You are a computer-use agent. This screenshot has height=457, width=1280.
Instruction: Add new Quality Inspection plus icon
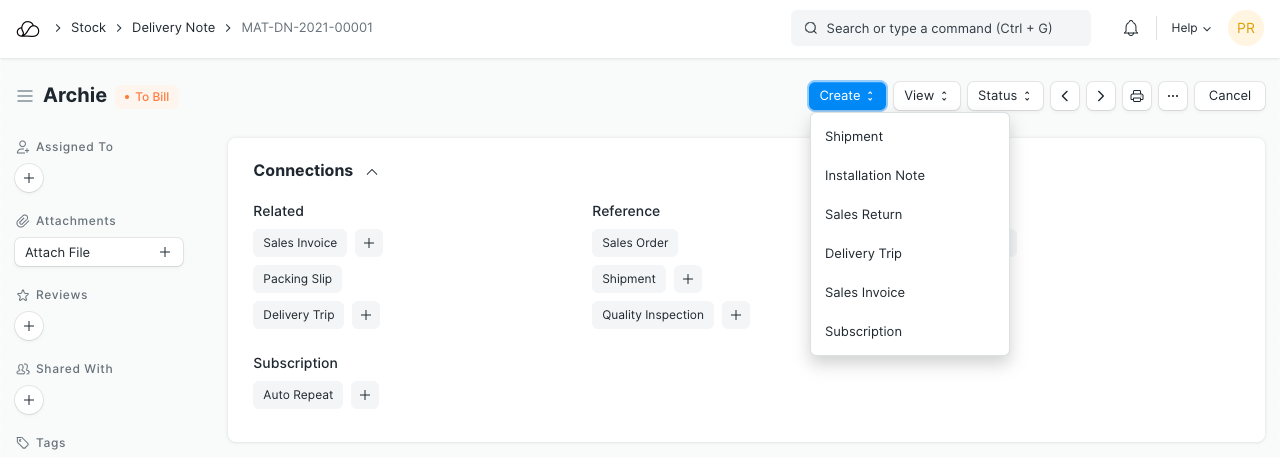coord(736,315)
